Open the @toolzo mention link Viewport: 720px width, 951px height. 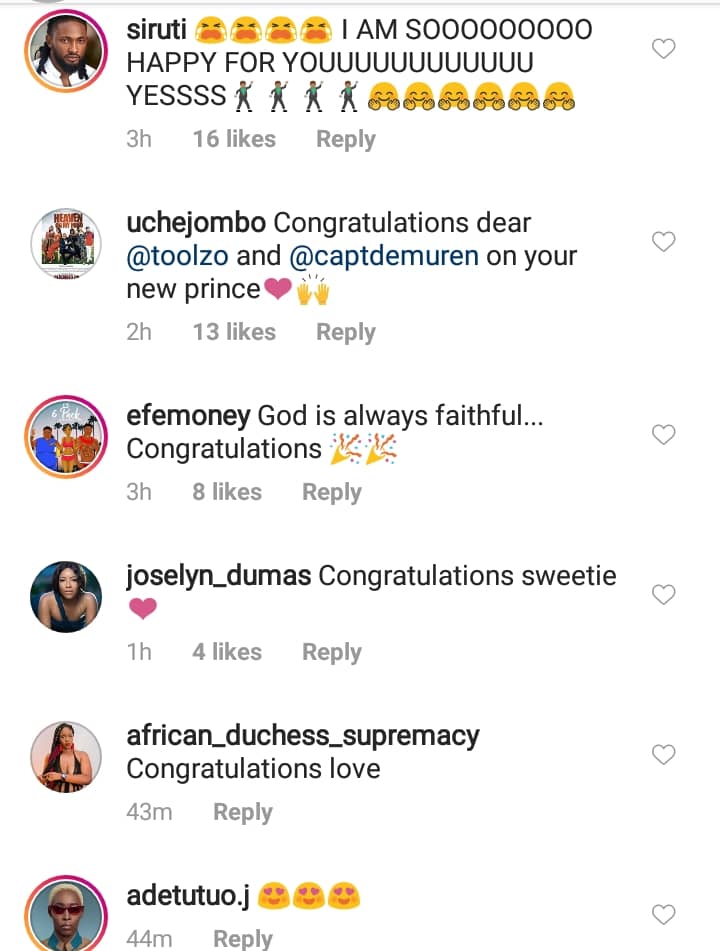pyautogui.click(x=178, y=257)
